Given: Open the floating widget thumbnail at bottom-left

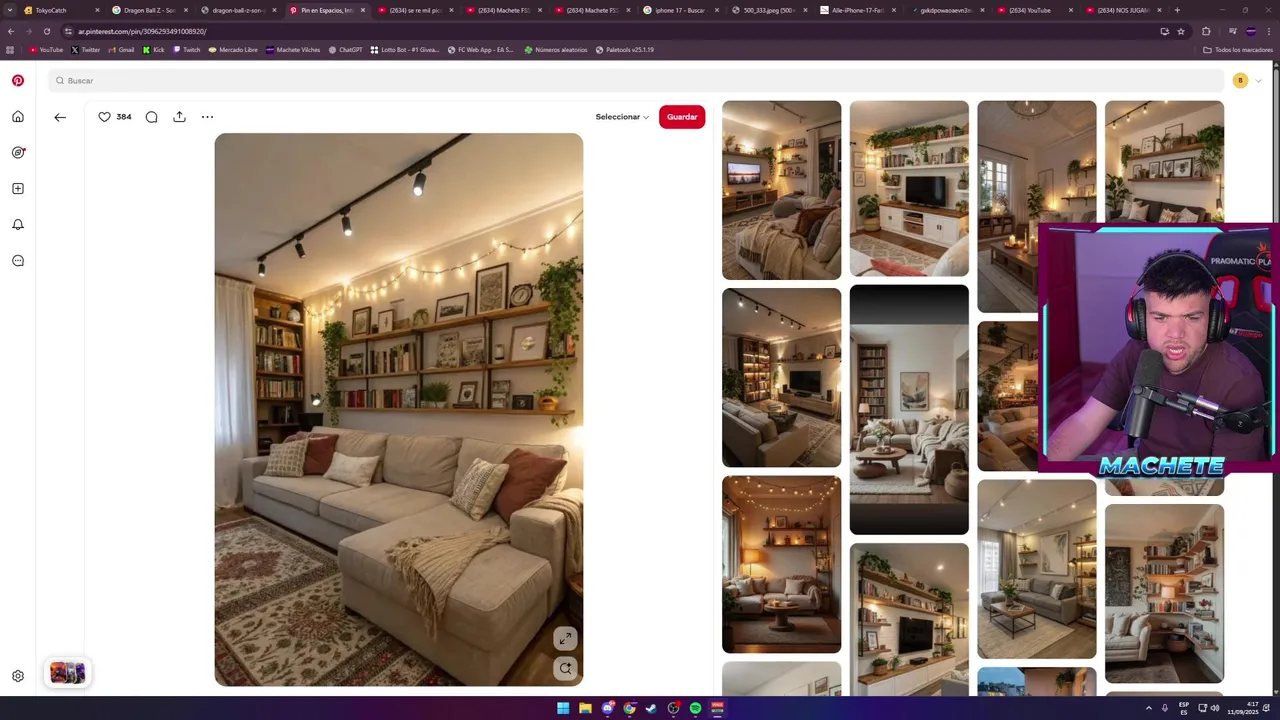Looking at the screenshot, I should (68, 673).
